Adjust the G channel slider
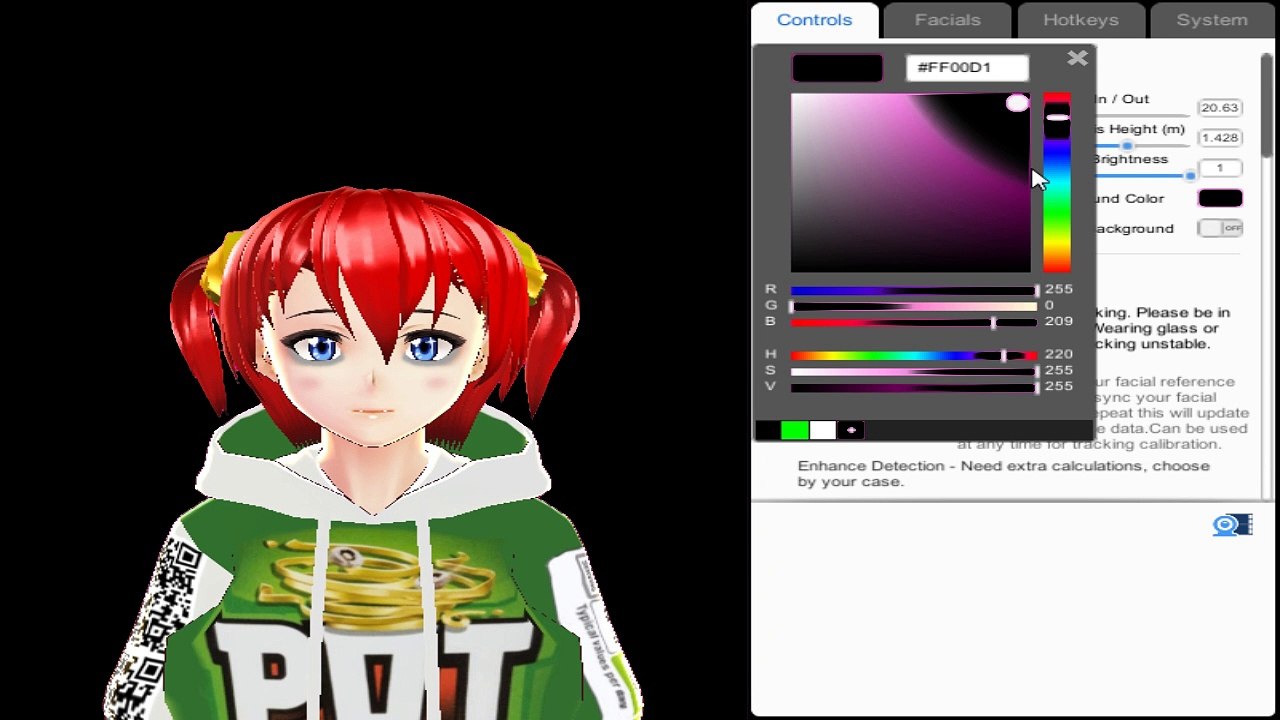The height and width of the screenshot is (720, 1280). [914, 306]
